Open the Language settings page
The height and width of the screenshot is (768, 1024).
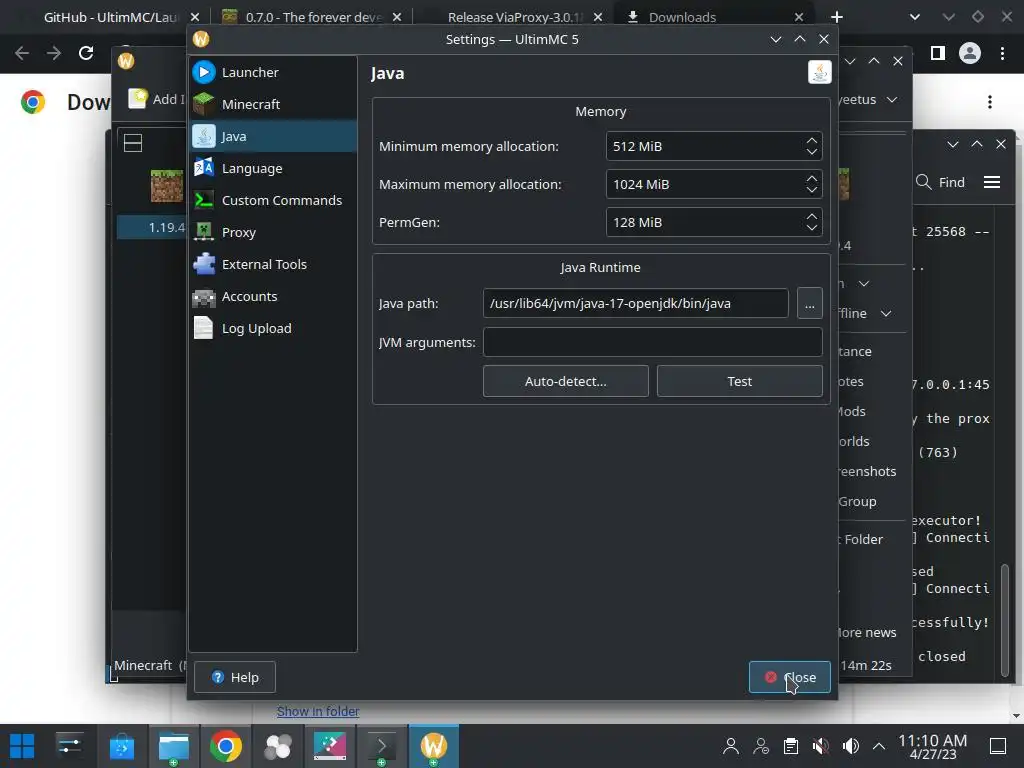click(x=272, y=168)
